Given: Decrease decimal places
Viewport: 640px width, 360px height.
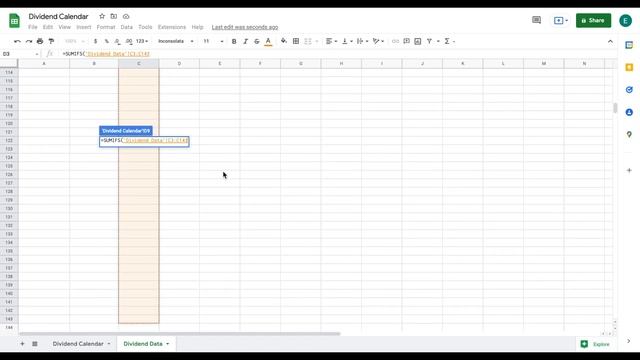Looking at the screenshot, I should tap(118, 41).
